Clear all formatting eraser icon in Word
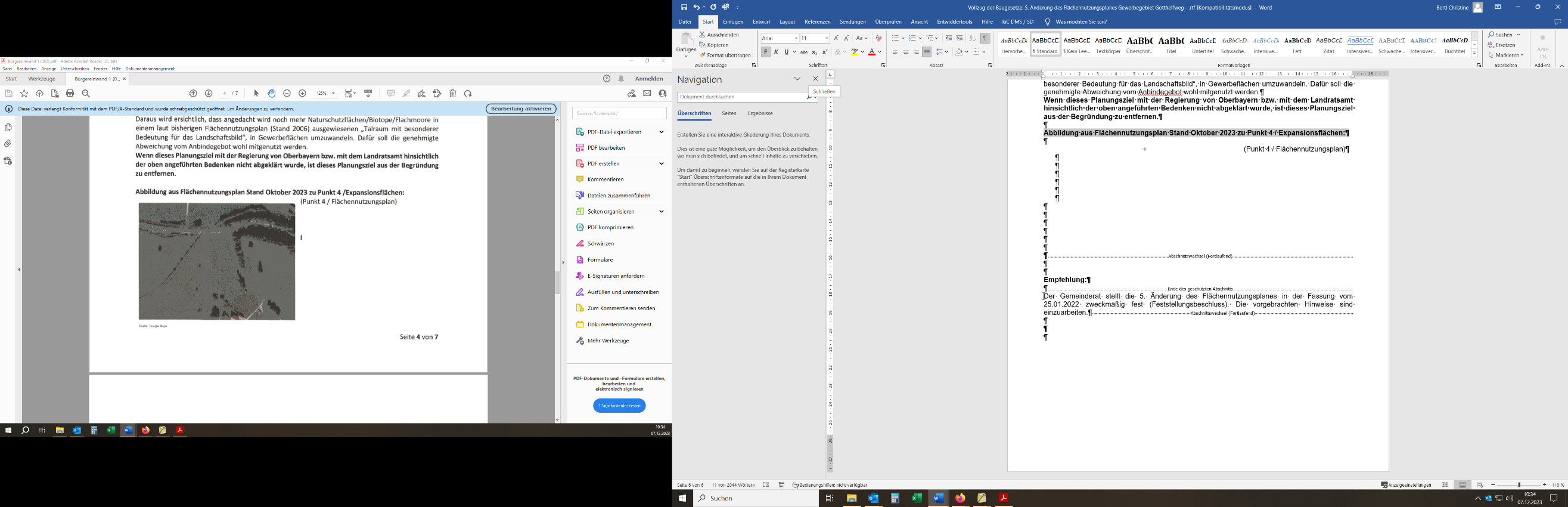Screen dimensions: 1568x507 click(x=878, y=38)
